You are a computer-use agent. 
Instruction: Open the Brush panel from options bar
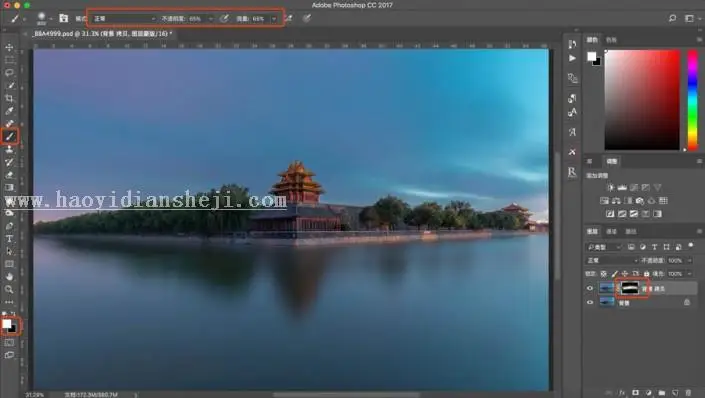point(64,18)
